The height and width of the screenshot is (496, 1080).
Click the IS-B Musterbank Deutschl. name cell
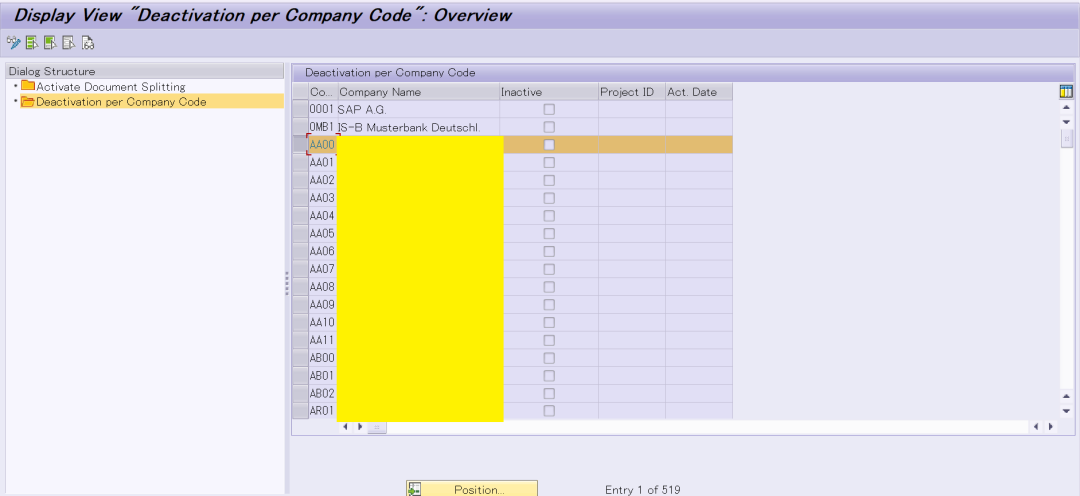[418, 127]
